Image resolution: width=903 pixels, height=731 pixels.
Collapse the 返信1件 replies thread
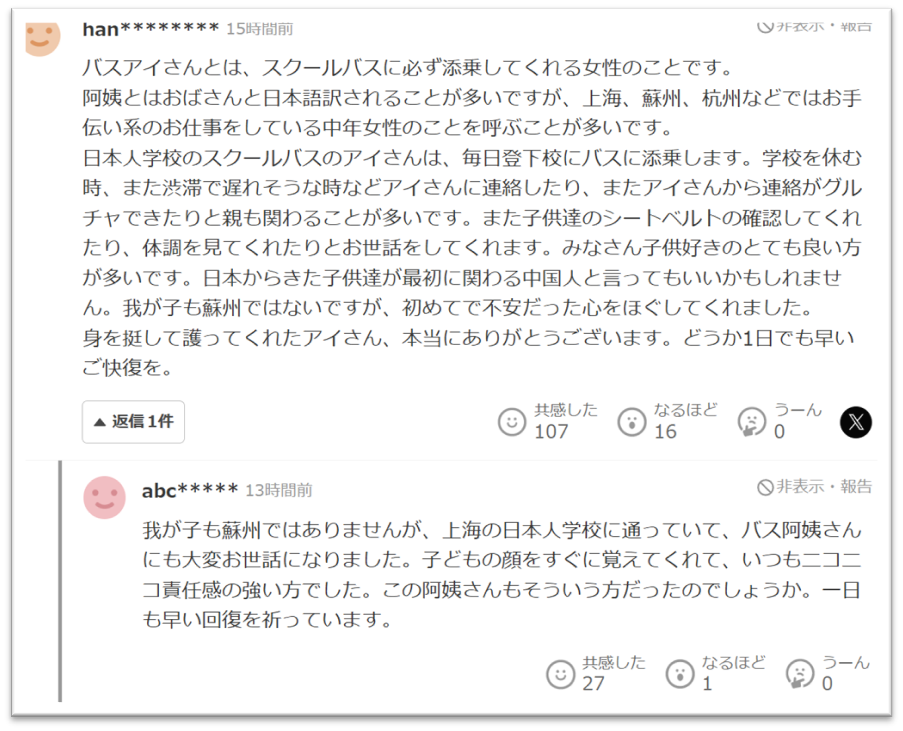point(133,422)
